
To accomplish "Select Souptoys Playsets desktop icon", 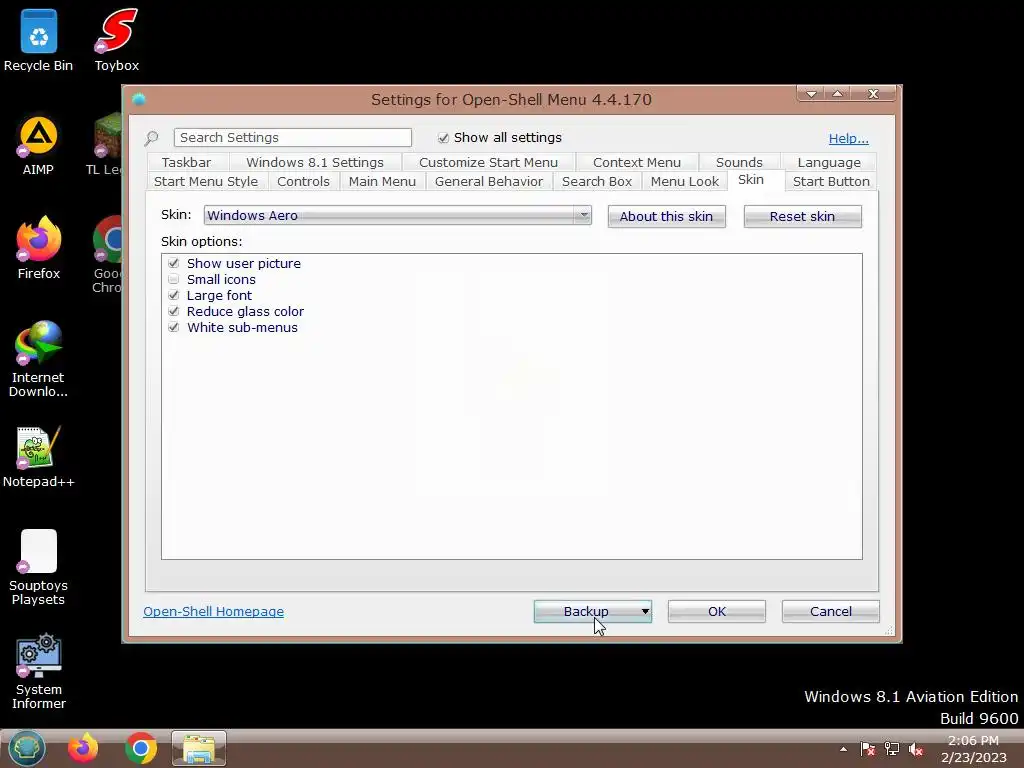I will (38, 567).
